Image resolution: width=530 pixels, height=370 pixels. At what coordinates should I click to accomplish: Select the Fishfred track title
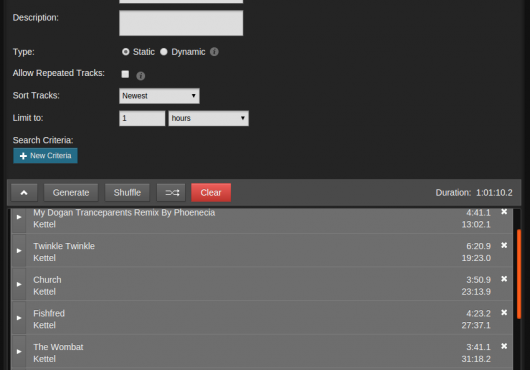pos(49,313)
